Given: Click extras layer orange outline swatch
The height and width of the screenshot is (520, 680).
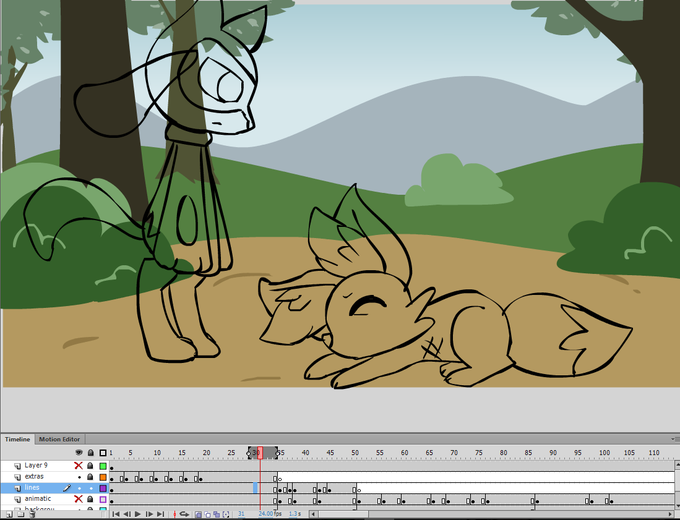Looking at the screenshot, I should point(103,477).
